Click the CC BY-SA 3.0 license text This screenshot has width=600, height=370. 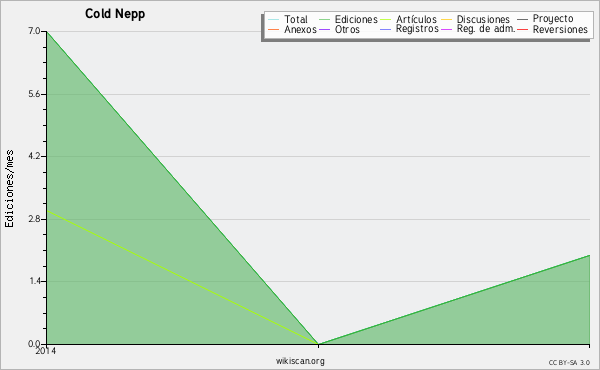(x=569, y=362)
